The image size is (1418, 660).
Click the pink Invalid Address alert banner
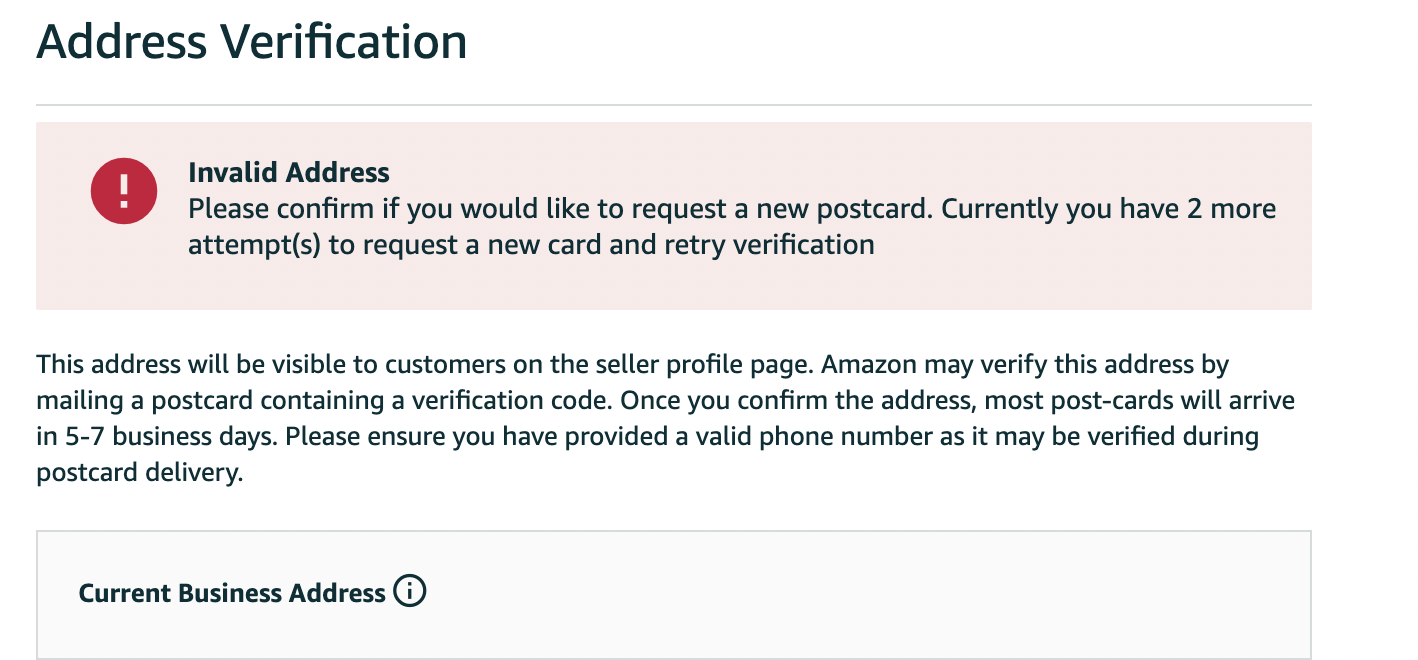pyautogui.click(x=674, y=216)
